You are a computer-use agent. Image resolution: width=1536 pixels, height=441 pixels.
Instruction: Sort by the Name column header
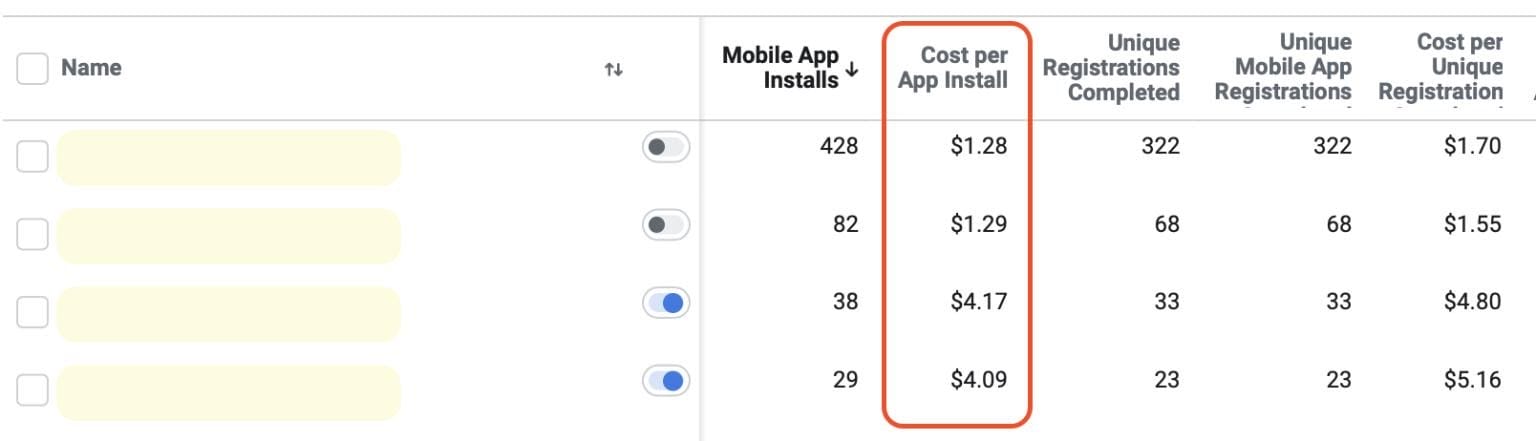pyautogui.click(x=91, y=68)
